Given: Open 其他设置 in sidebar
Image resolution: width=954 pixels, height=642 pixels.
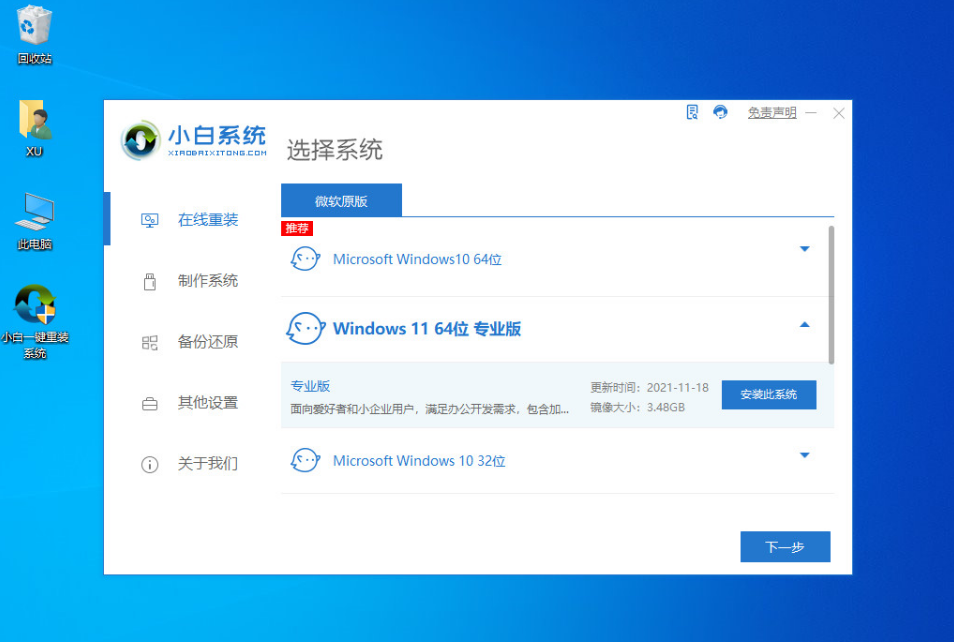Looking at the screenshot, I should 207,403.
